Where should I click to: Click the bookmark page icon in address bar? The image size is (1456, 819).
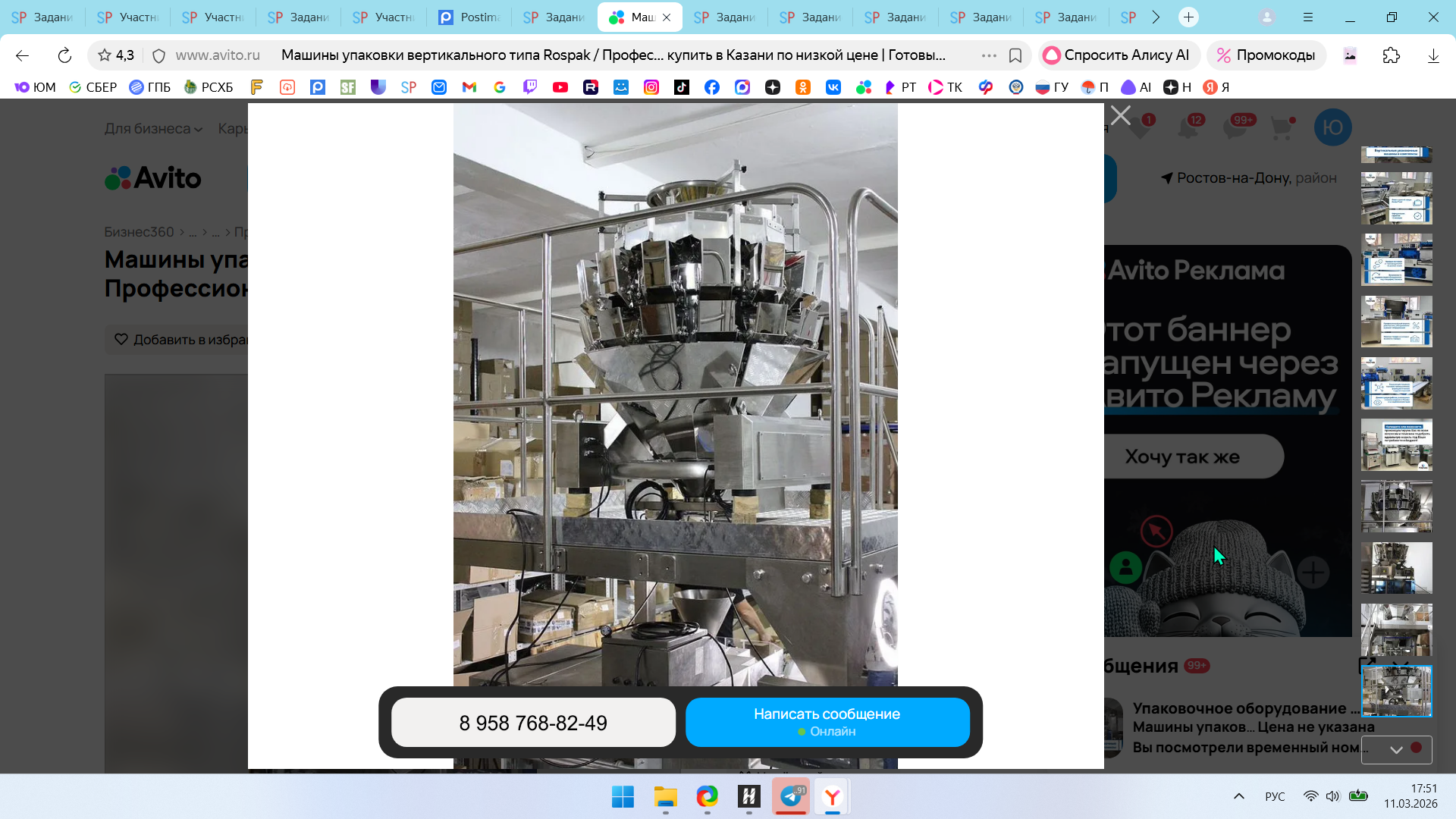pyautogui.click(x=1015, y=55)
